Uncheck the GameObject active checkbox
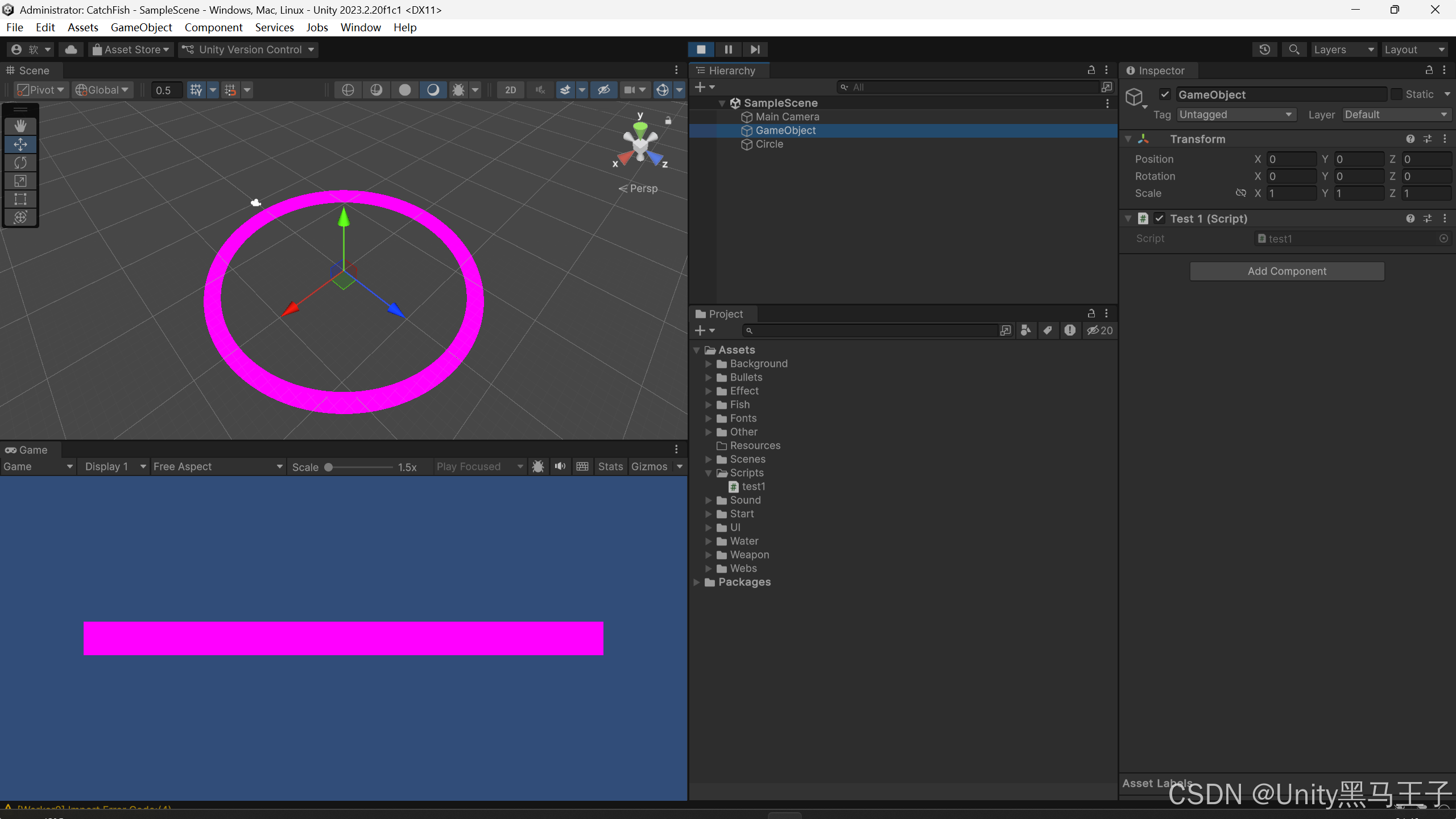Viewport: 1456px width, 819px height. coord(1165,94)
